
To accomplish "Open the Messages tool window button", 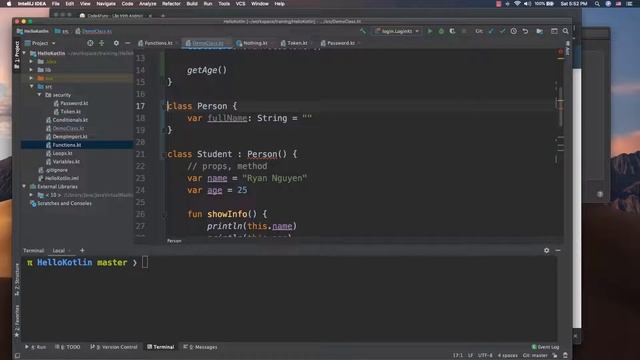I will [x=200, y=347].
